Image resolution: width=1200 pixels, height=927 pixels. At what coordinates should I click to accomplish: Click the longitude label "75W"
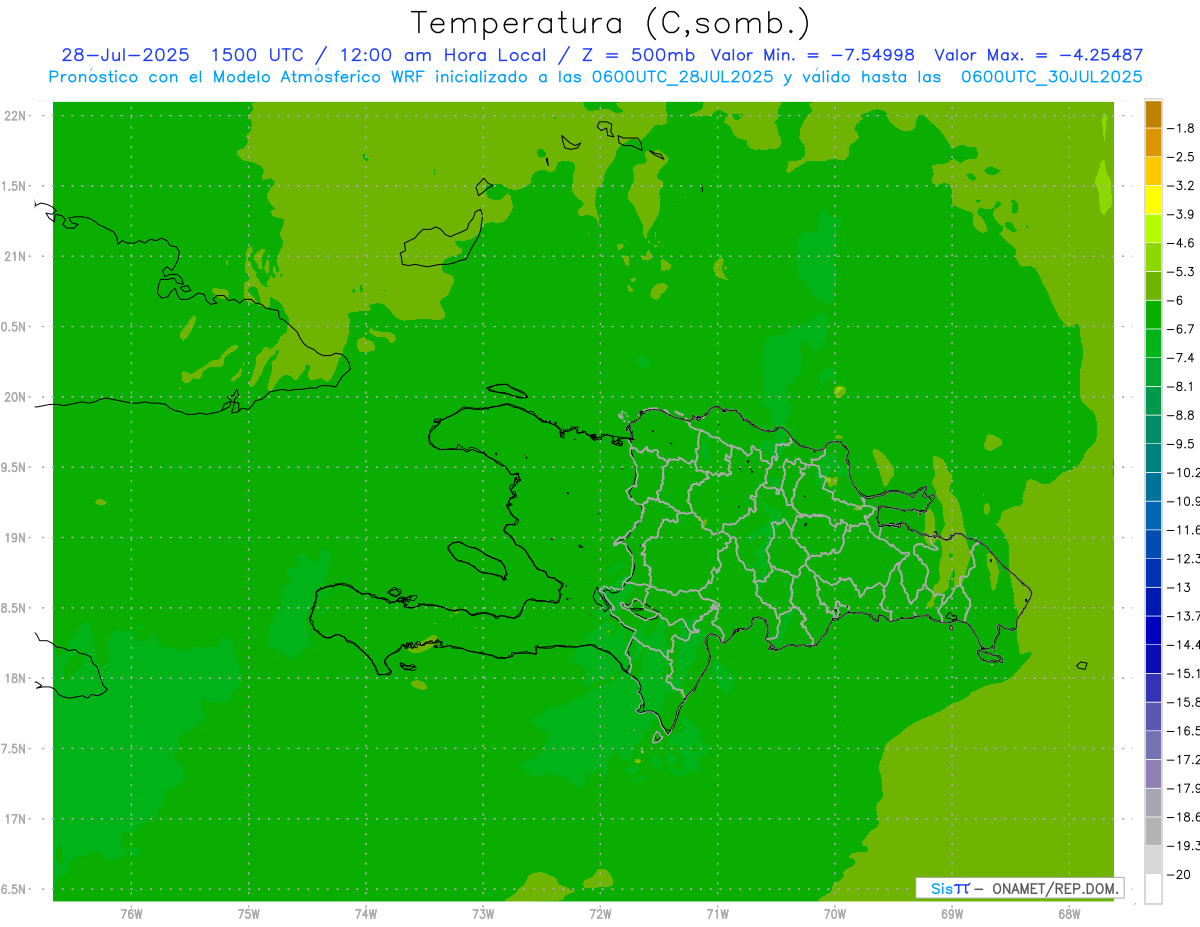pos(248,914)
